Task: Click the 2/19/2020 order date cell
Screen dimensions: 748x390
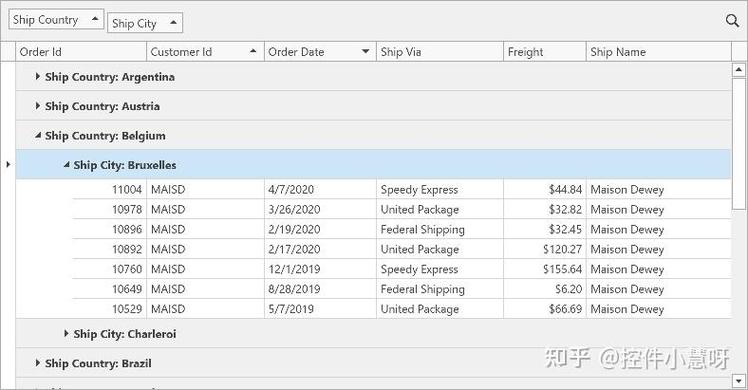Action: (320, 229)
